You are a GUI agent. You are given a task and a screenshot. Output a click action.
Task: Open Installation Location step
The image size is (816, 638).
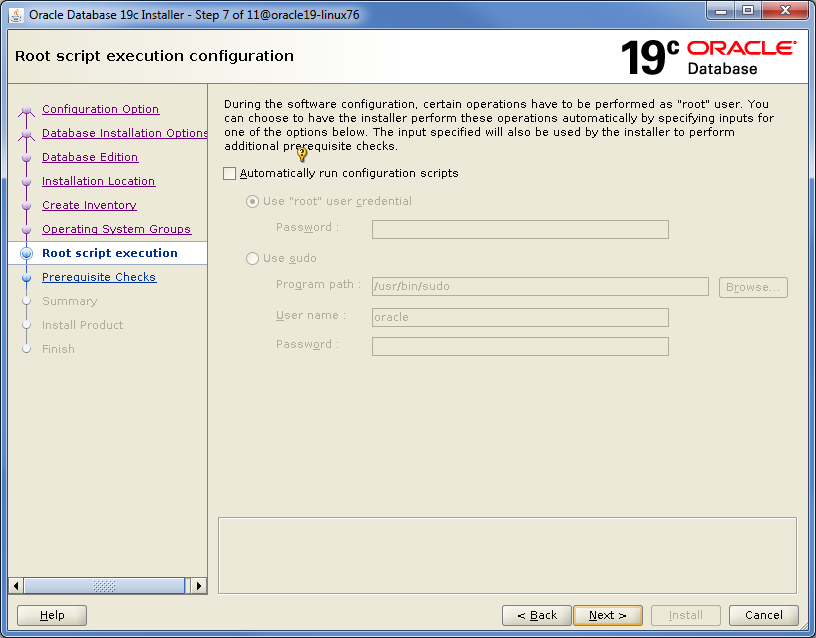tap(98, 182)
